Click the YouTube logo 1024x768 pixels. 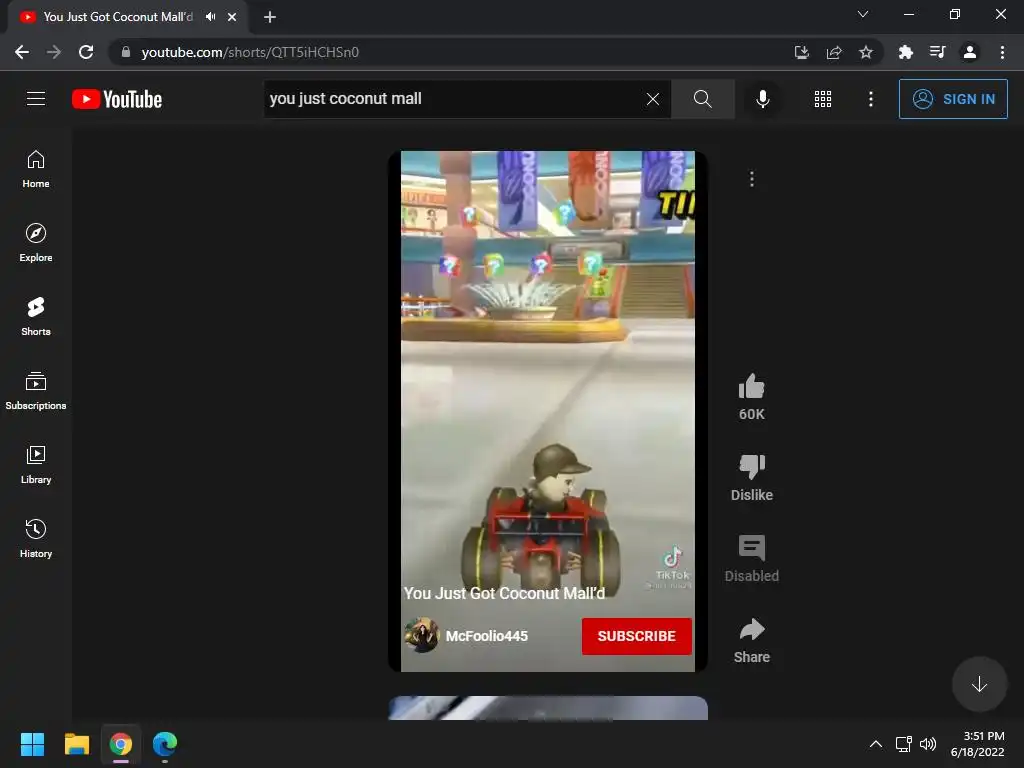coord(117,99)
